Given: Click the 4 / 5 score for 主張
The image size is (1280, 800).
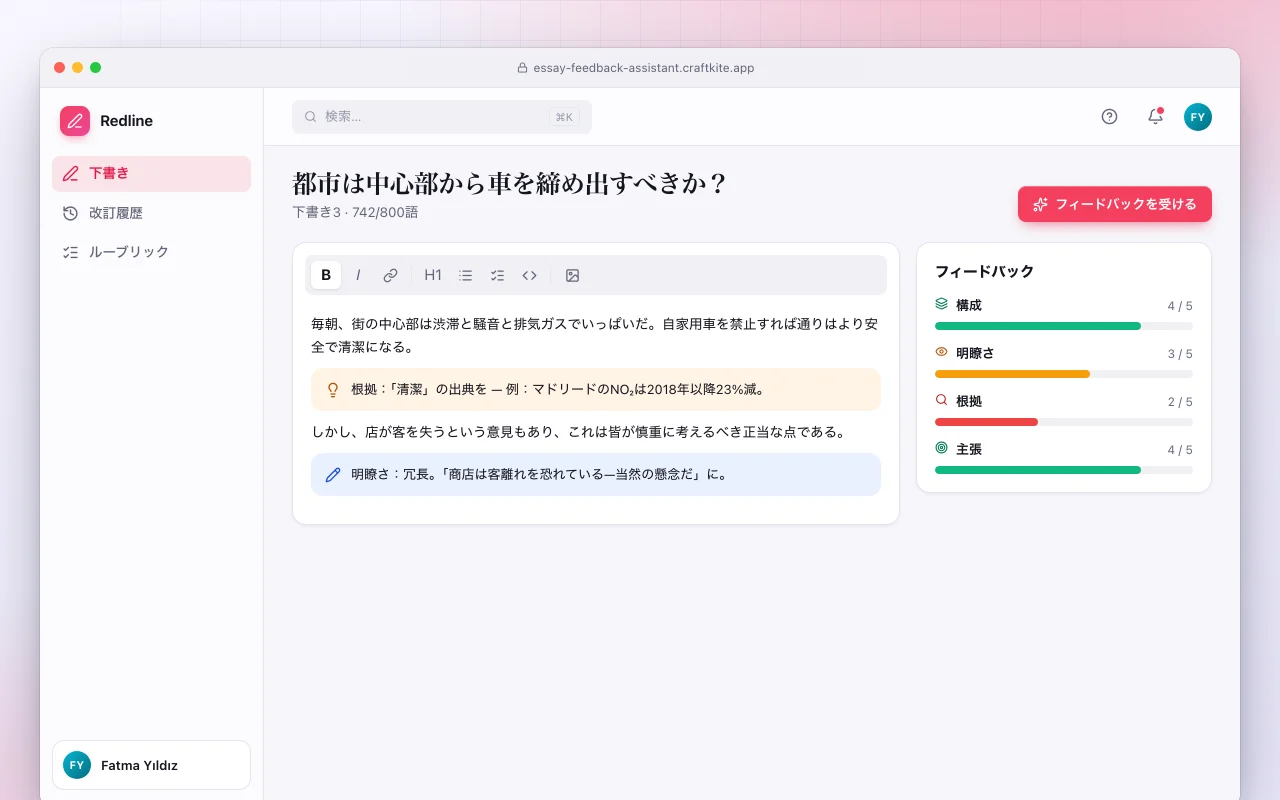Looking at the screenshot, I should 1180,450.
